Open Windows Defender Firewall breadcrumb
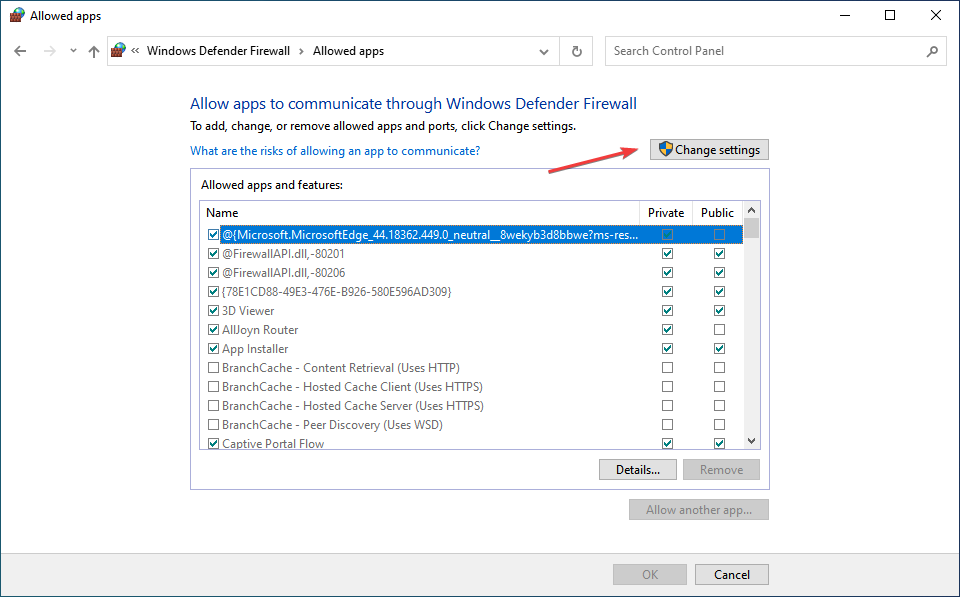960x597 pixels. 219,51
